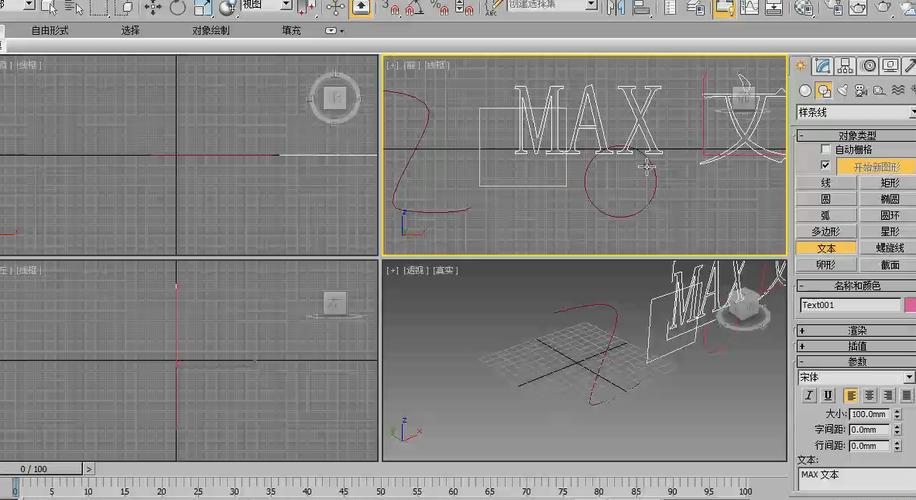Image resolution: width=916 pixels, height=500 pixels.
Task: Click the 星形 shape button
Action: click(x=889, y=231)
